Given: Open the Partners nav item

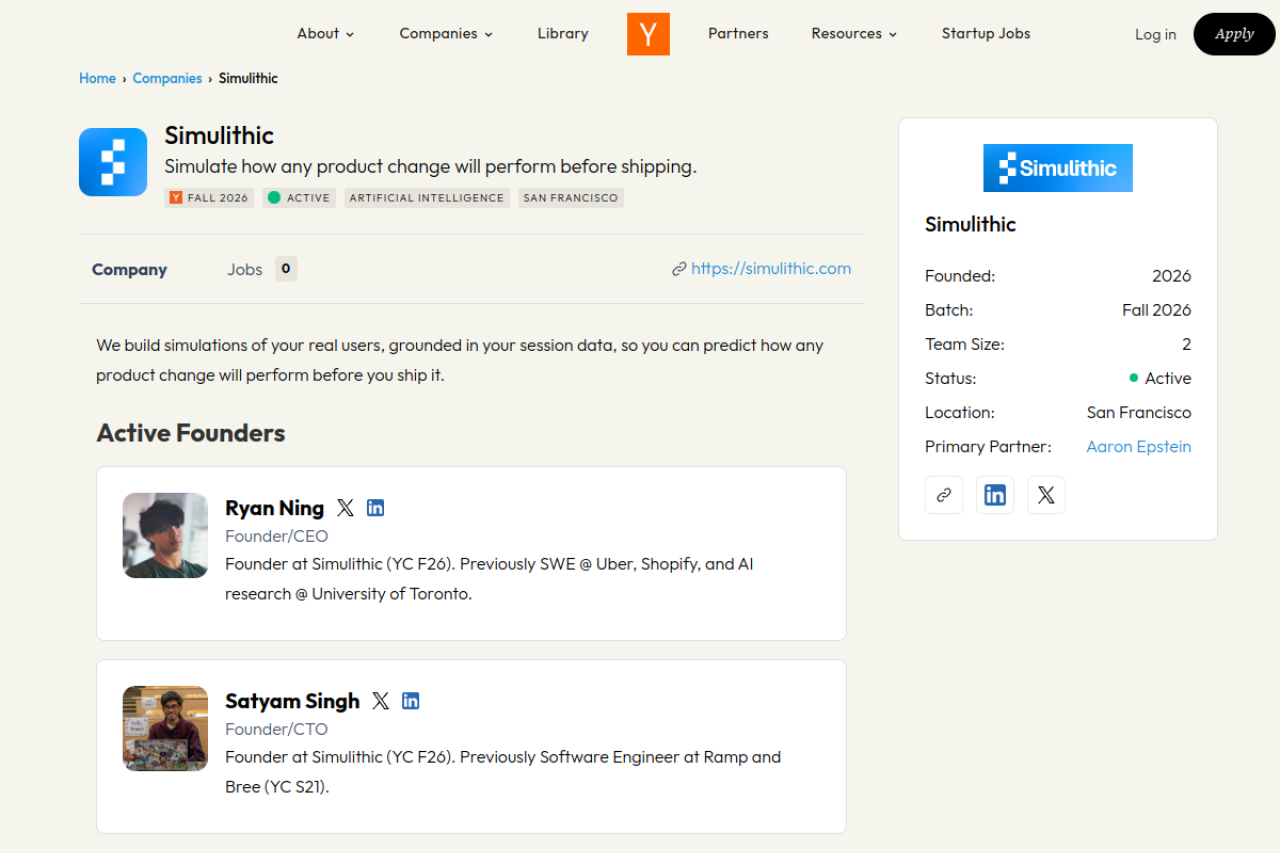Looking at the screenshot, I should point(738,34).
